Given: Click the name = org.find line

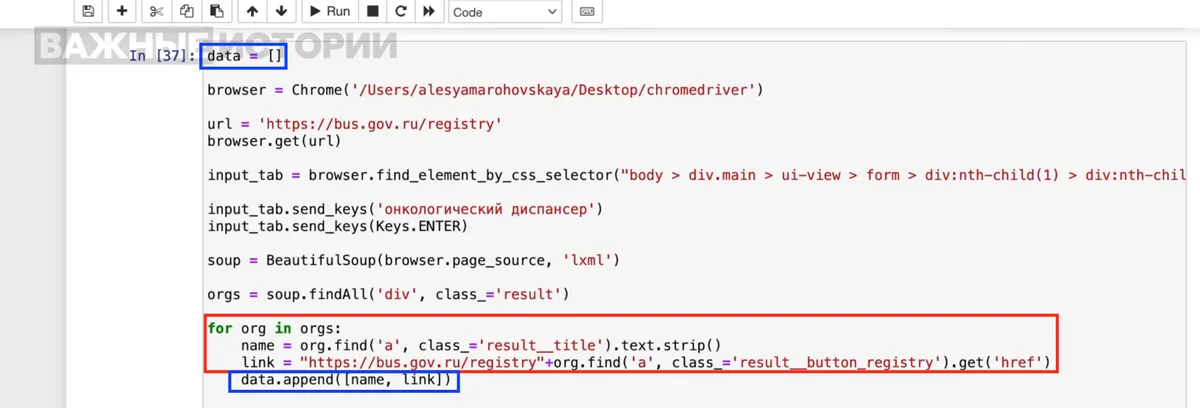Looking at the screenshot, I should click(480, 345).
